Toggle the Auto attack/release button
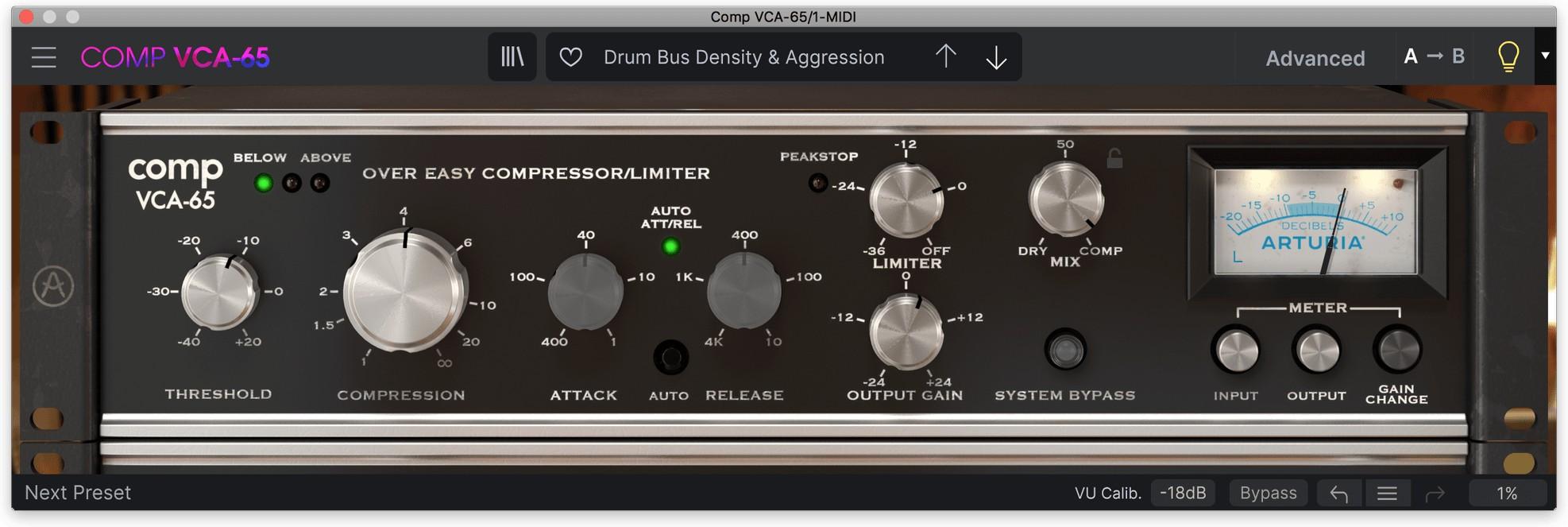The width and height of the screenshot is (1568, 527). pos(670,358)
